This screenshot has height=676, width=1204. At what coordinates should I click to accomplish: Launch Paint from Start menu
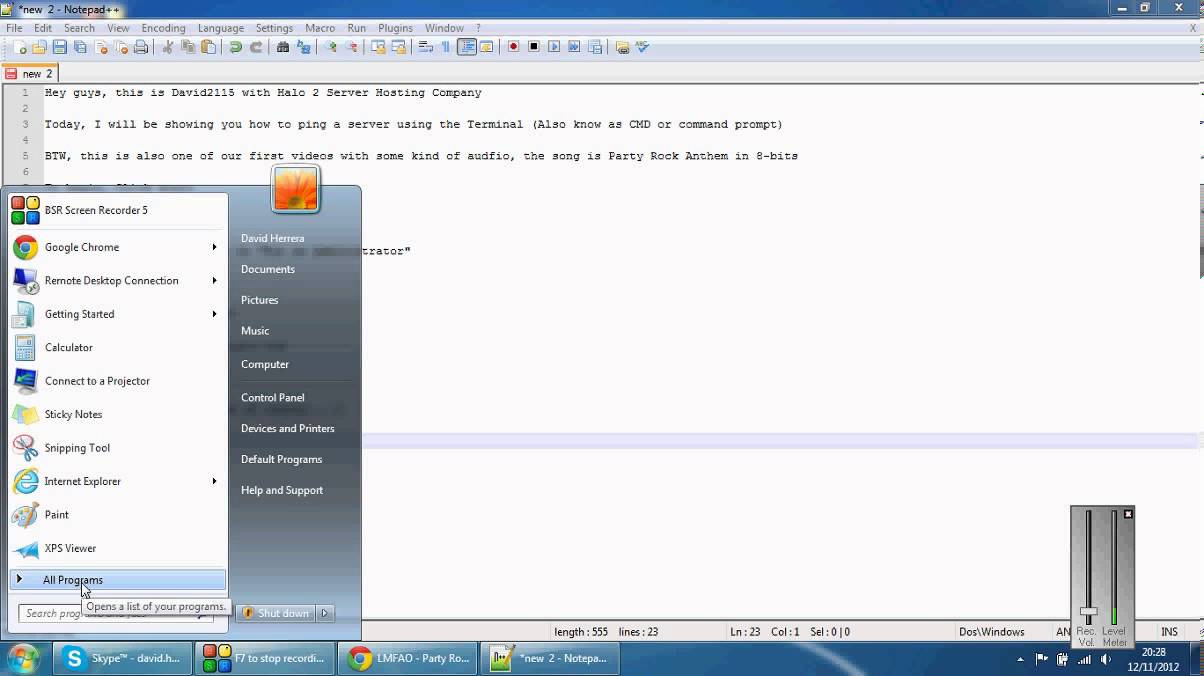(x=118, y=515)
